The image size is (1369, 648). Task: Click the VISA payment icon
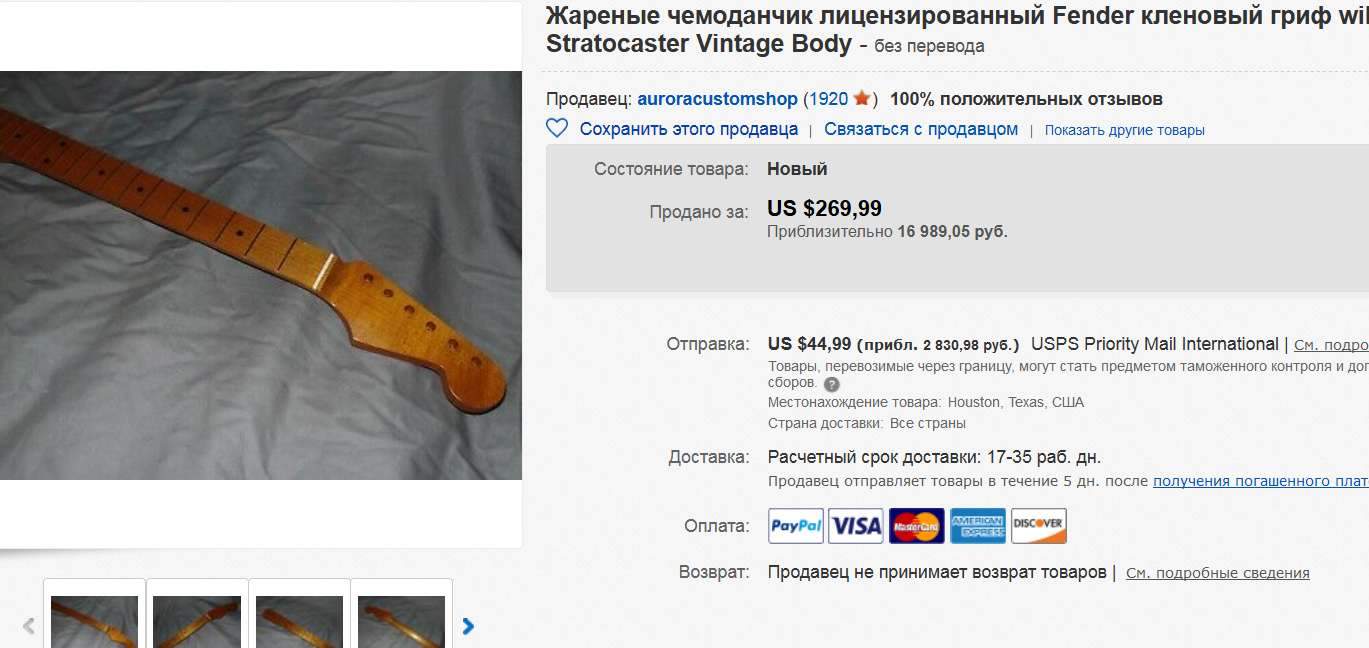pyautogui.click(x=856, y=526)
